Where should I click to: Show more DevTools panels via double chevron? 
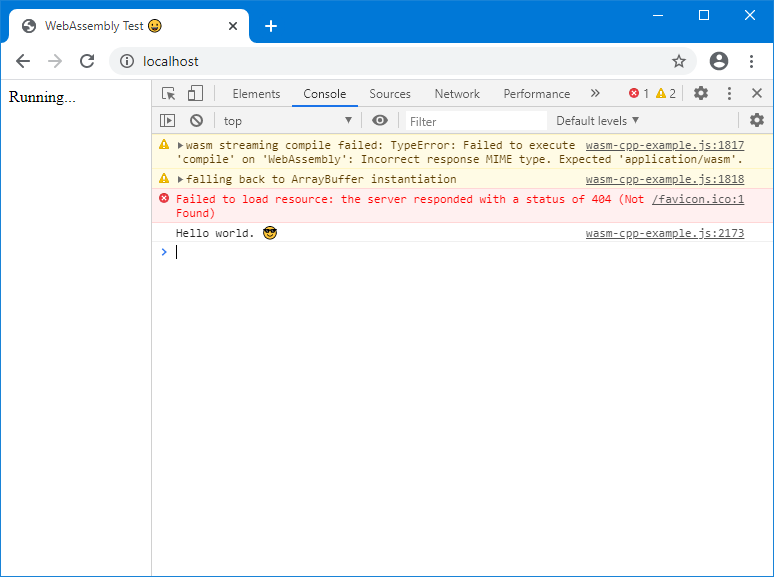point(595,93)
